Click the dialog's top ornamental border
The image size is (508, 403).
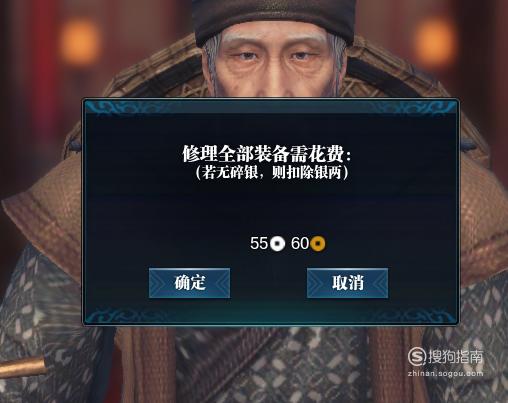pos(271,107)
